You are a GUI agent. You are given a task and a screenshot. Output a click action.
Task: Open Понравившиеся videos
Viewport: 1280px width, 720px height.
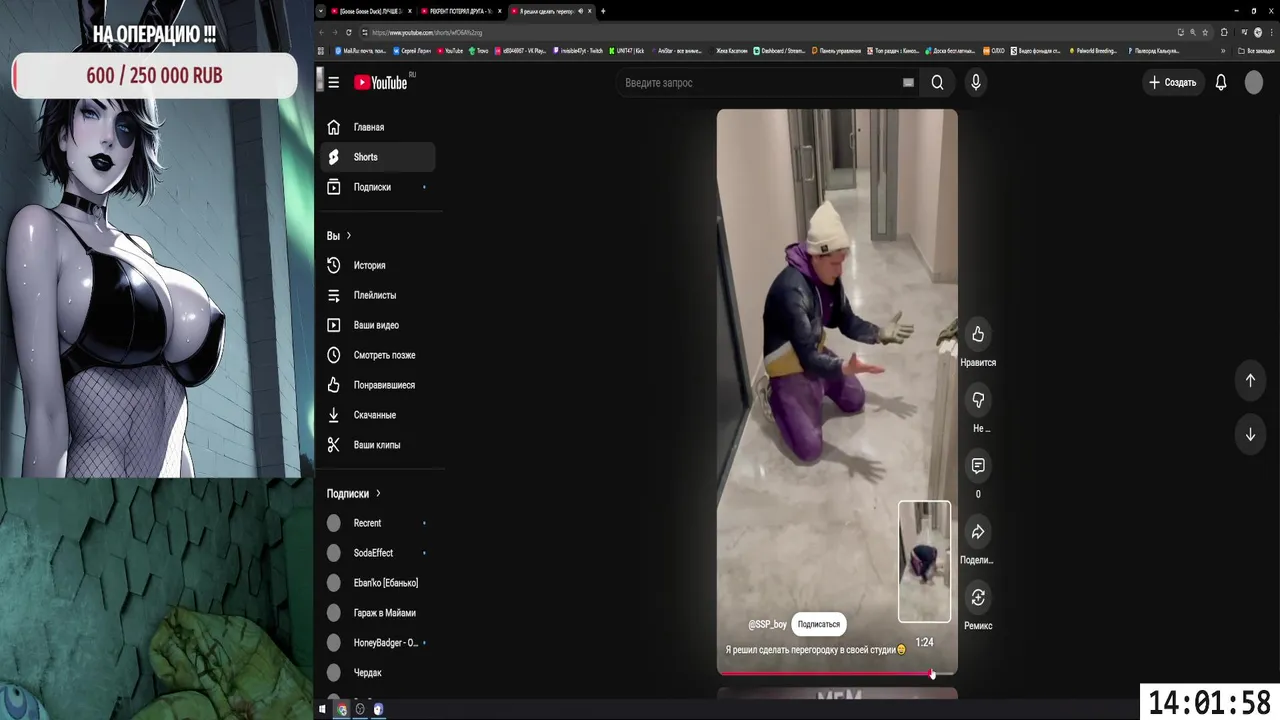[378, 385]
